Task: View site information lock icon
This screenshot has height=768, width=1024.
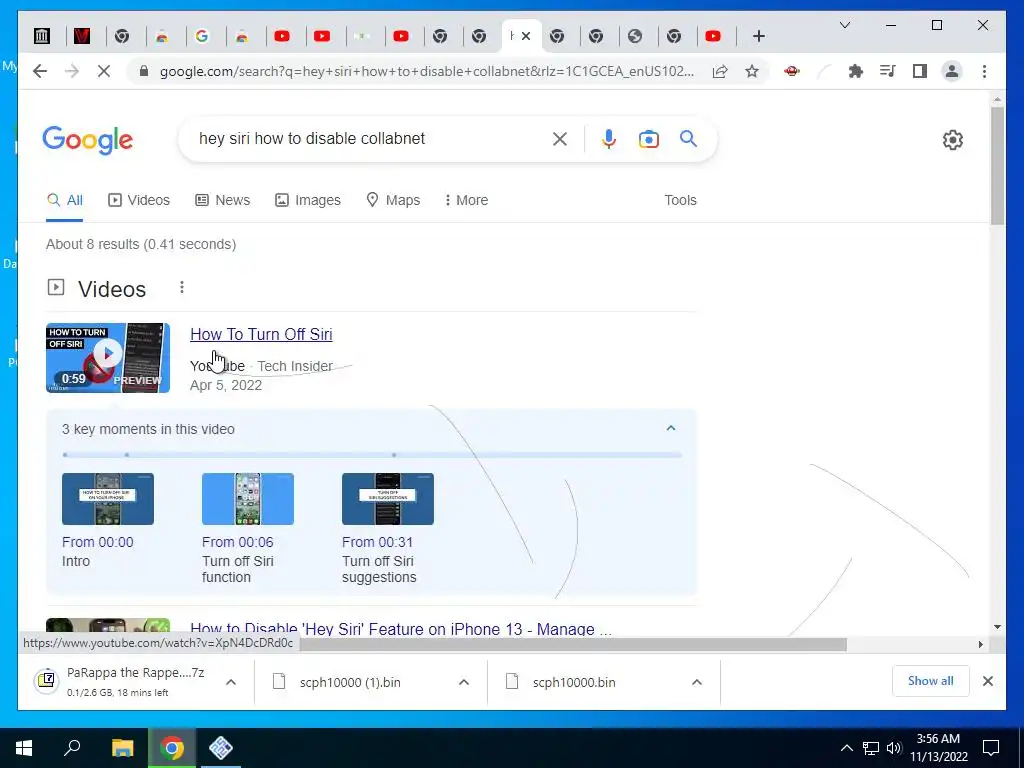Action: [x=144, y=71]
